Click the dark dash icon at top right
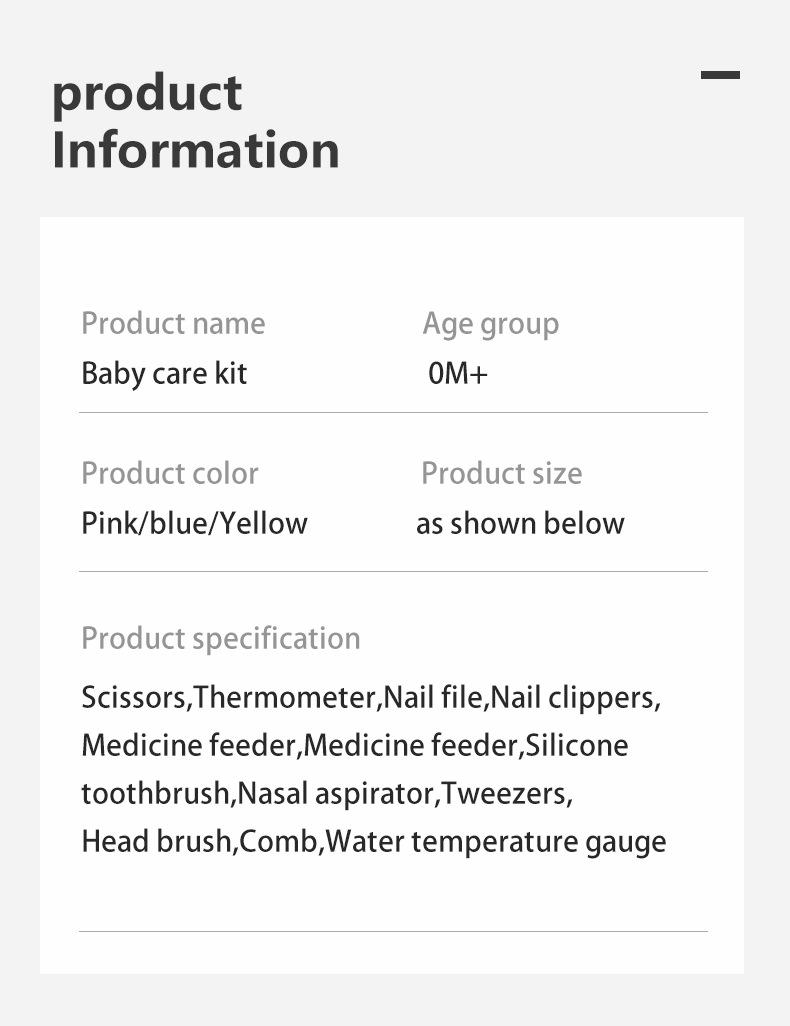This screenshot has height=1026, width=790. click(720, 75)
